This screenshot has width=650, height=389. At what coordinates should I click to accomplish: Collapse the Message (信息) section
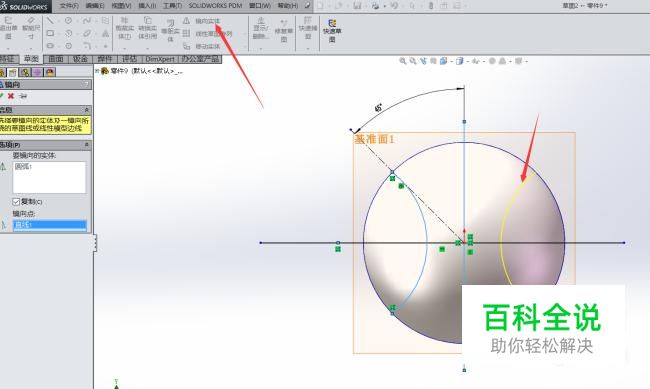click(87, 109)
